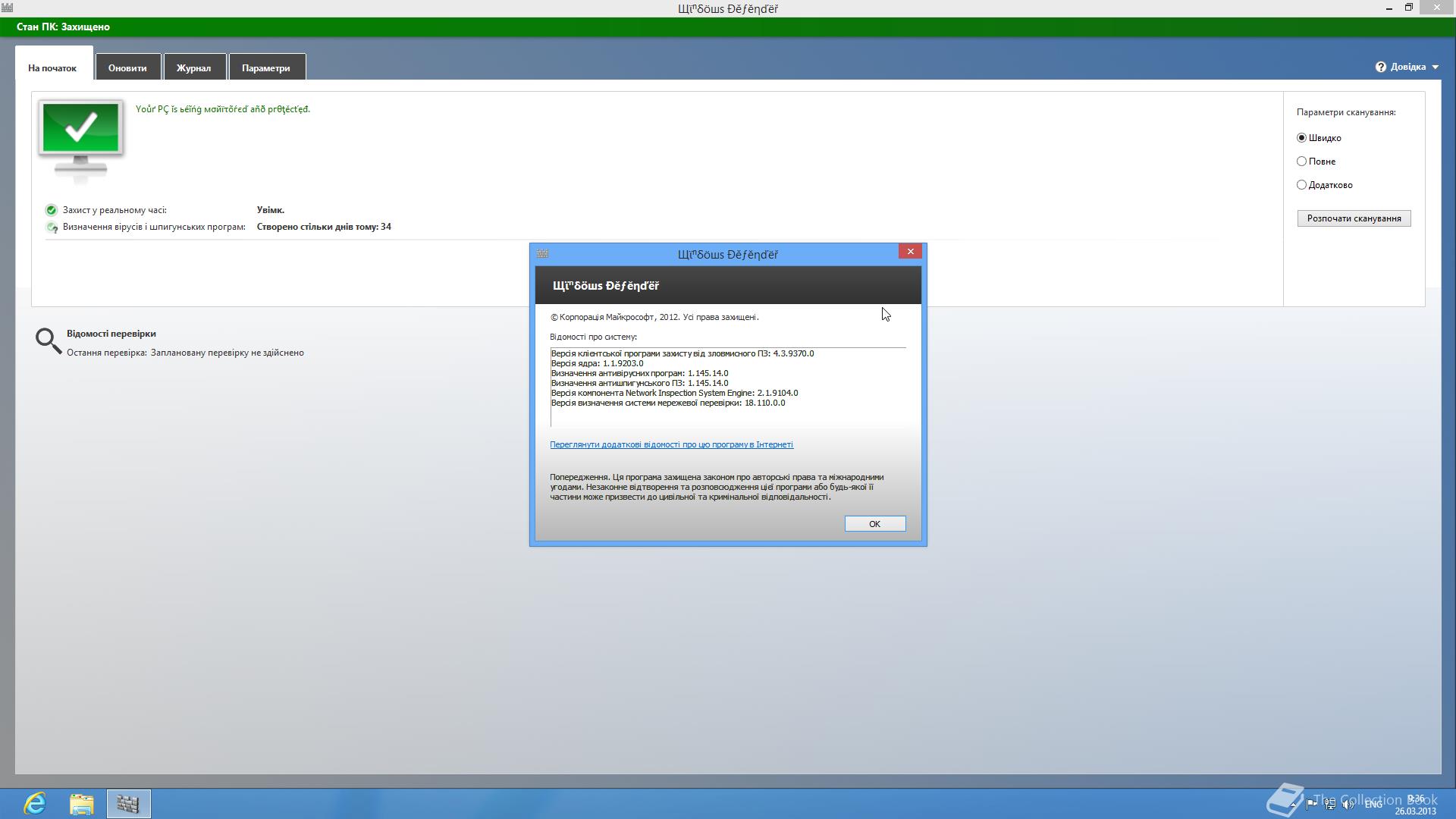
Task: Click the help question mark icon
Action: click(1381, 67)
